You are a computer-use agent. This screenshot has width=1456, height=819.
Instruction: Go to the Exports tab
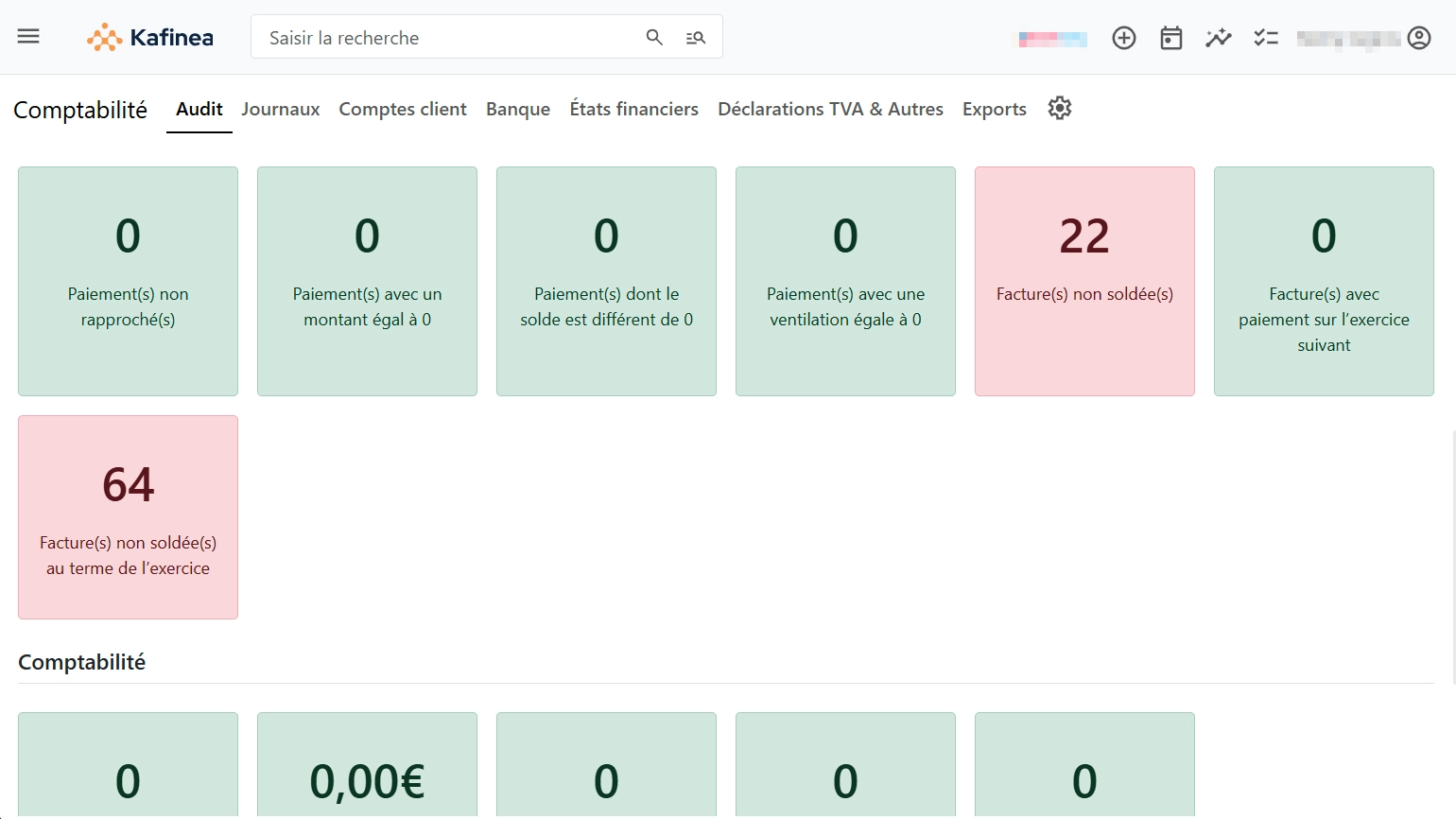tap(994, 108)
